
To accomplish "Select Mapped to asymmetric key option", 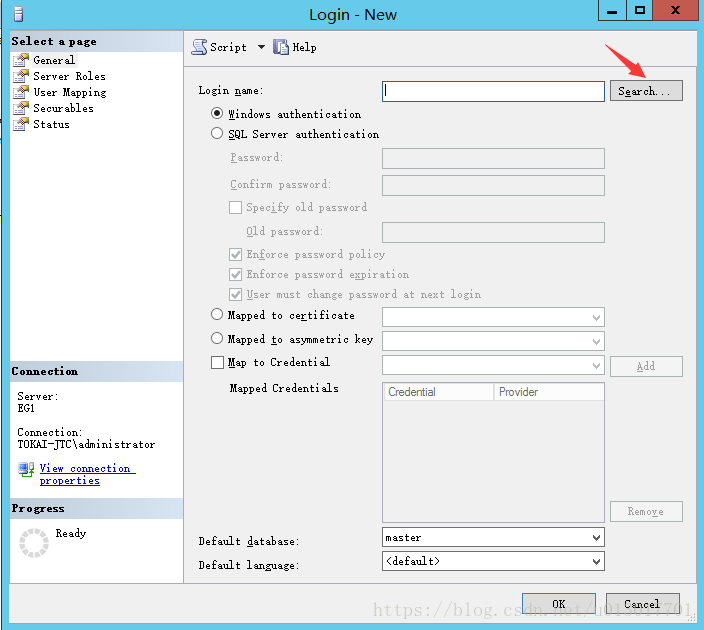I will coord(217,338).
